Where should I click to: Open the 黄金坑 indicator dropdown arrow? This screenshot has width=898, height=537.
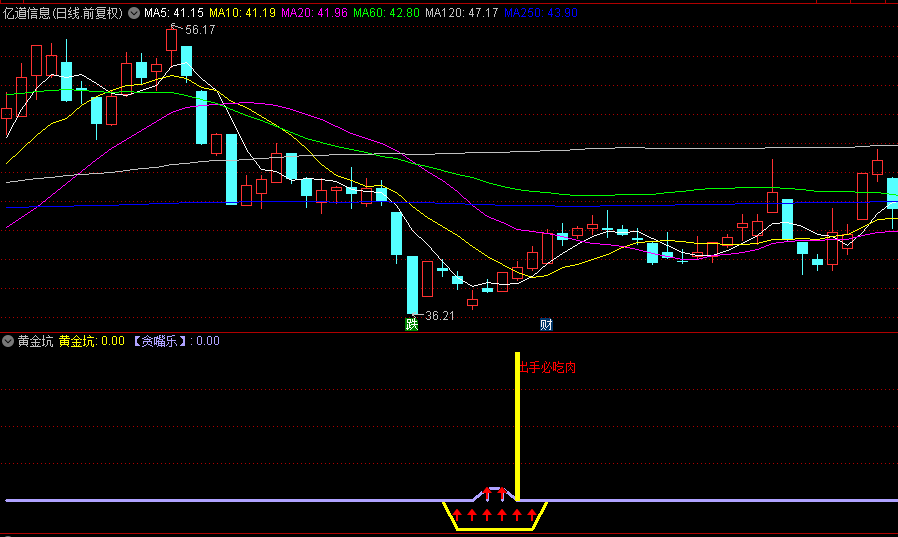[7, 341]
